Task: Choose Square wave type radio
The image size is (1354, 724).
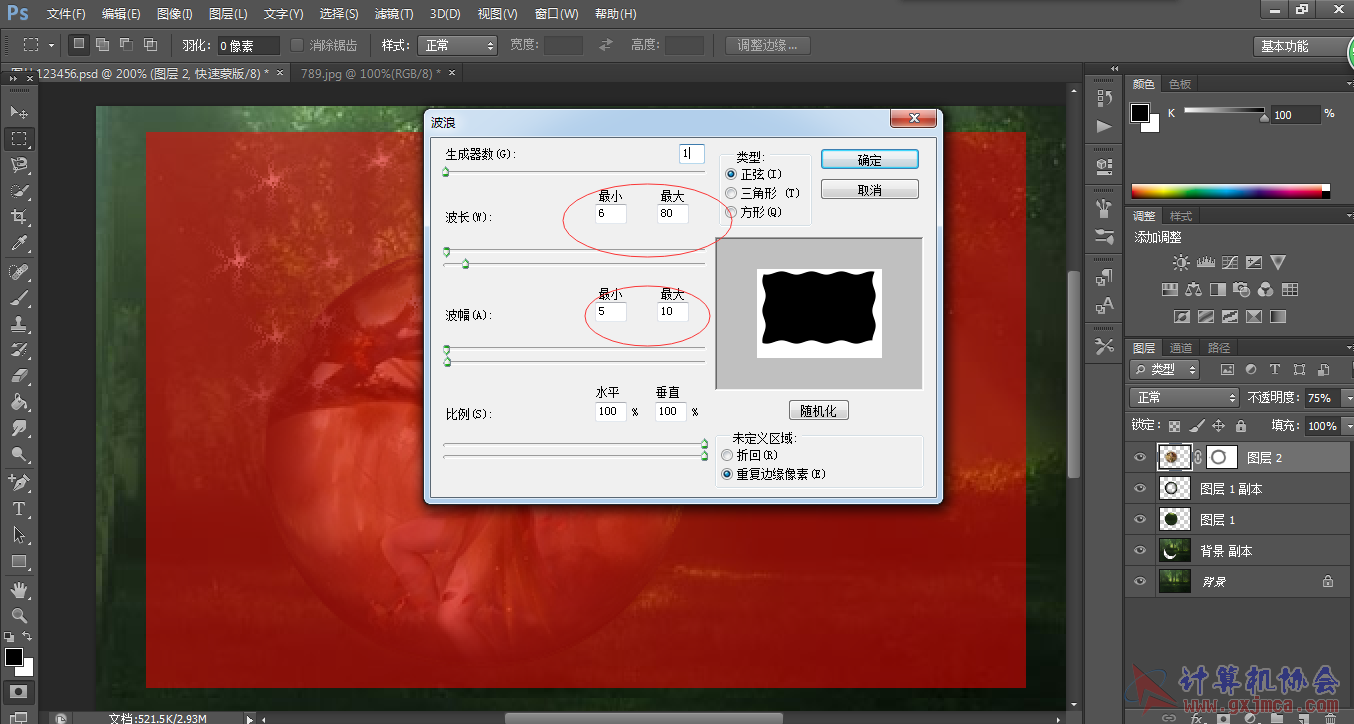Action: pos(730,212)
